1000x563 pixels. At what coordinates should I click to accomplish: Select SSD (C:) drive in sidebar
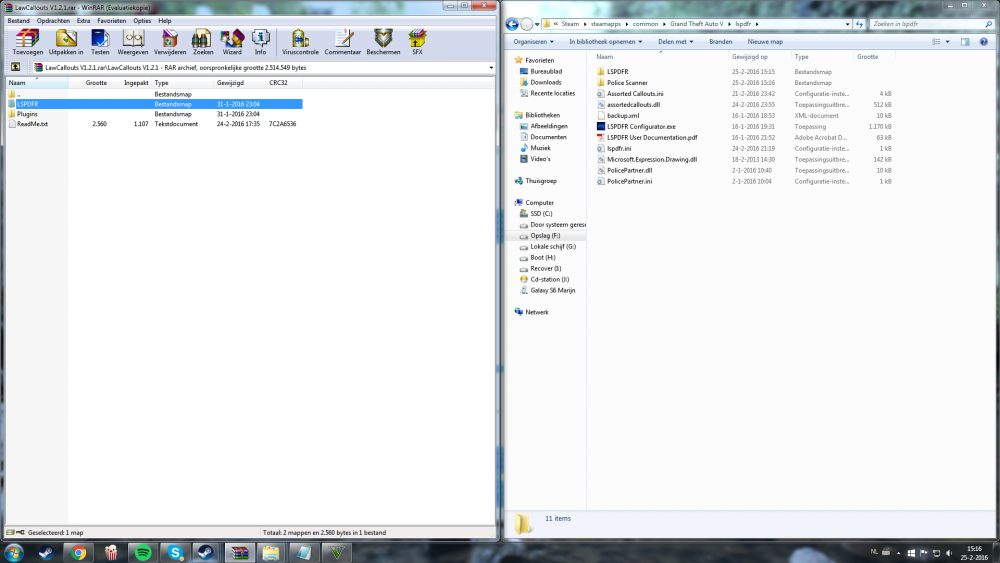tap(541, 214)
